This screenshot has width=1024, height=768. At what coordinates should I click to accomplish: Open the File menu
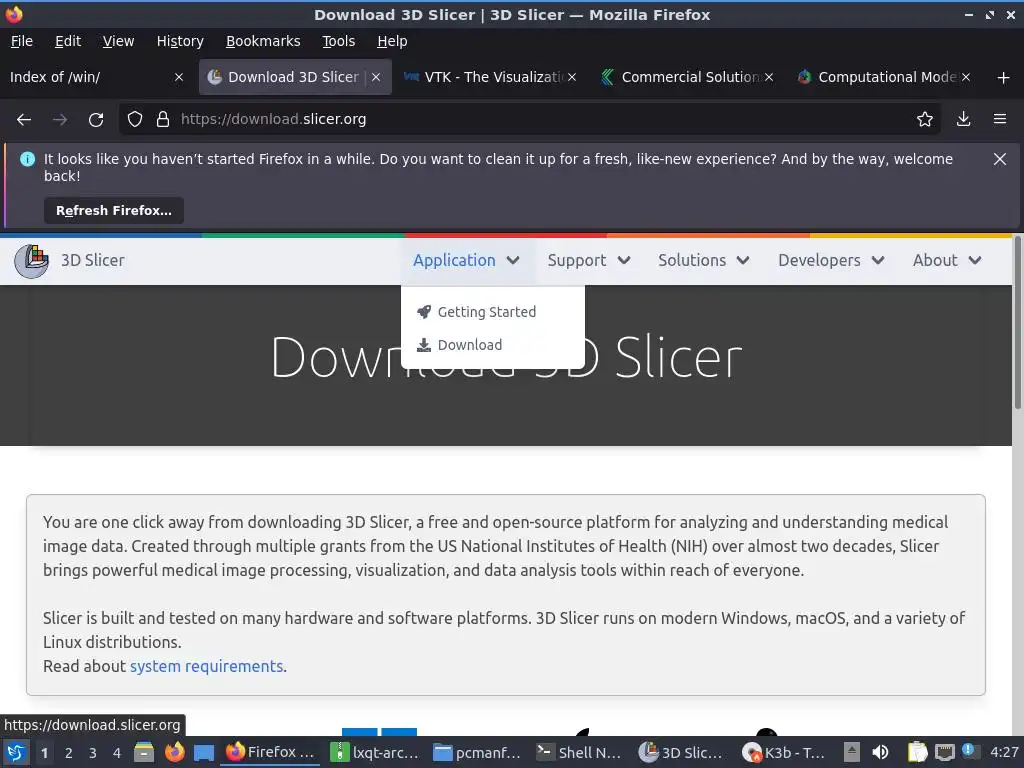[22, 41]
